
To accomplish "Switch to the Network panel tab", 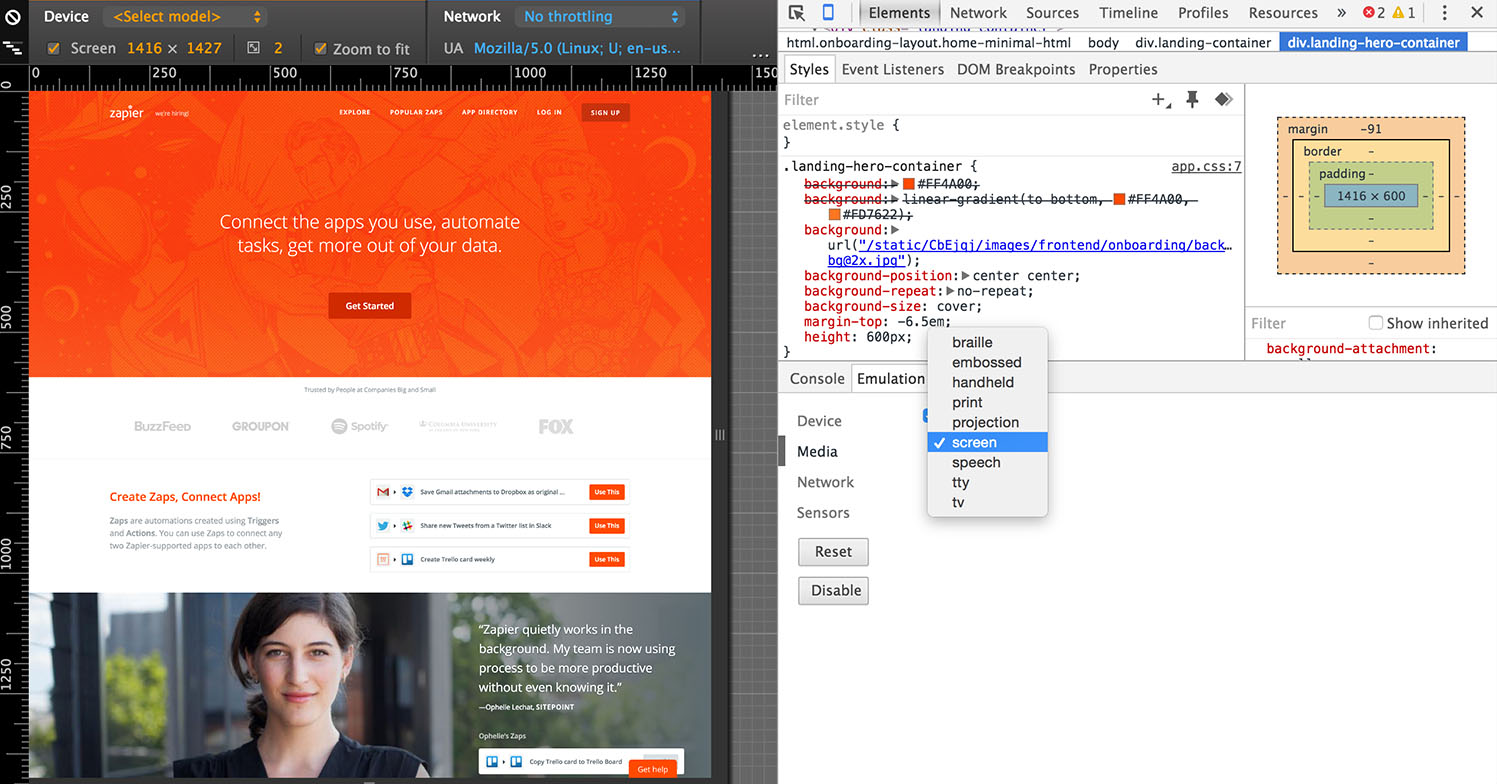I will click(977, 12).
